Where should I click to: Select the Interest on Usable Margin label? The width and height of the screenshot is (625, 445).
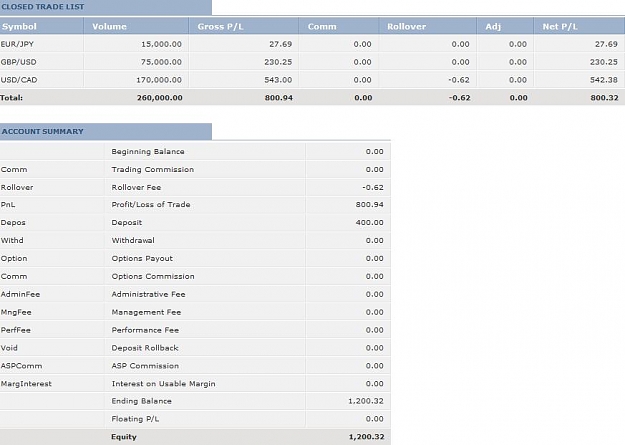[163, 384]
